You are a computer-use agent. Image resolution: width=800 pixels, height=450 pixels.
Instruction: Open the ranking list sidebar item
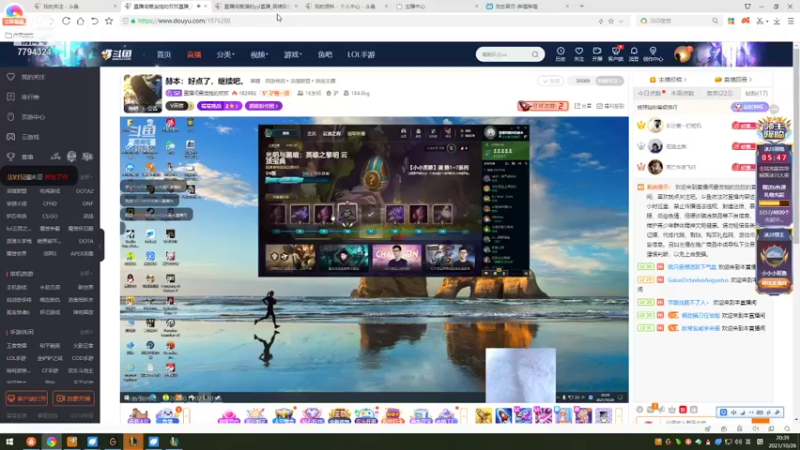coord(24,97)
